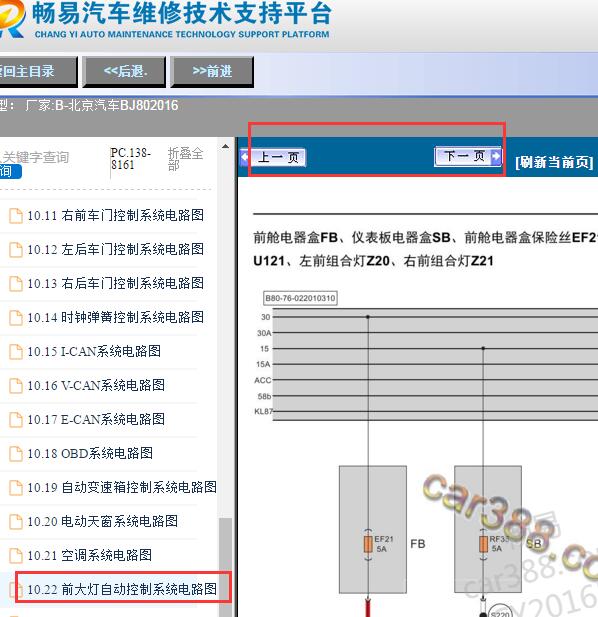598x617 pixels.
Task: Click the right arrow icon on 下一页
Action: click(497, 156)
